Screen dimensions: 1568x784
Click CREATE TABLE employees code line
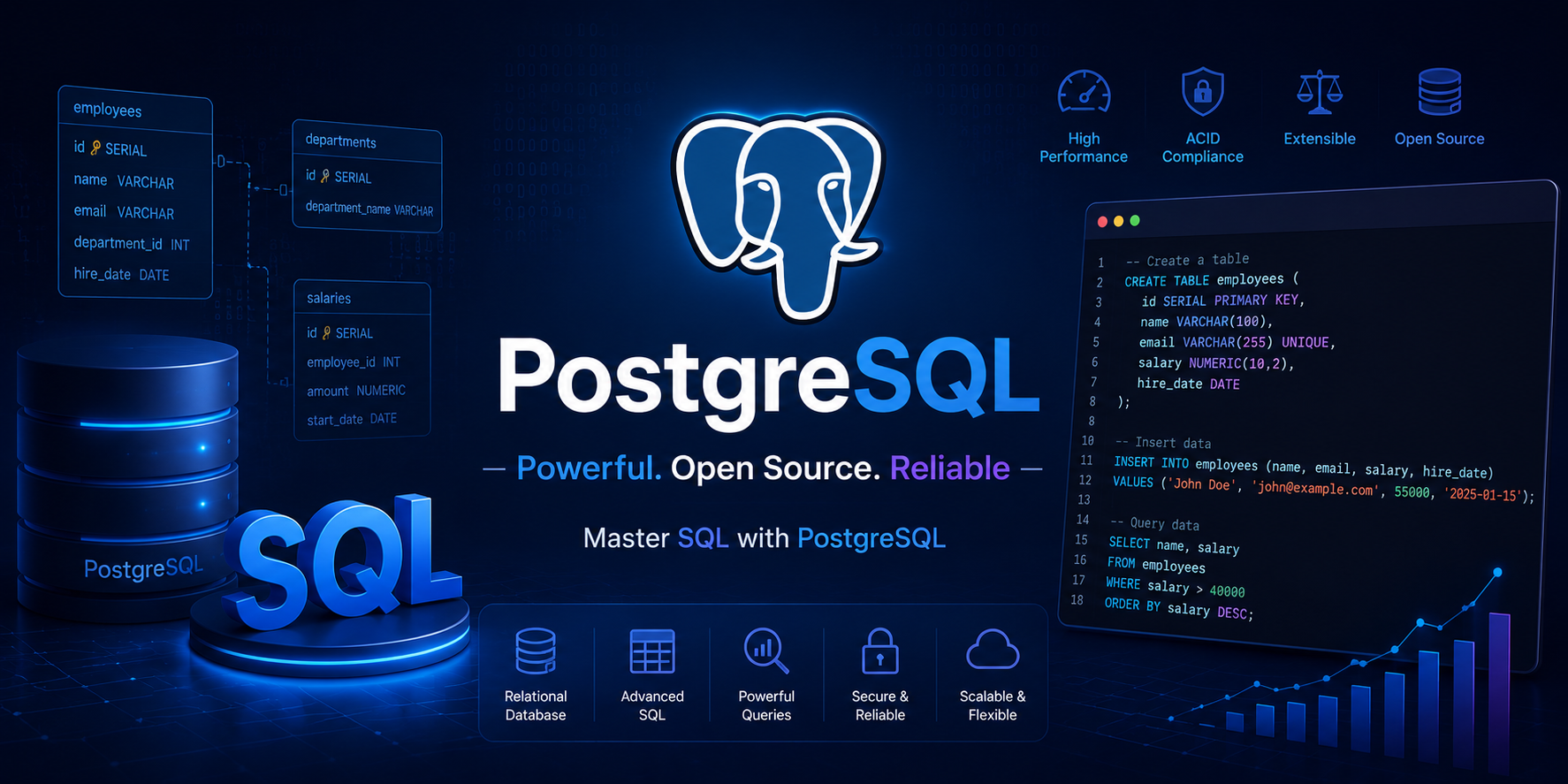click(1212, 280)
